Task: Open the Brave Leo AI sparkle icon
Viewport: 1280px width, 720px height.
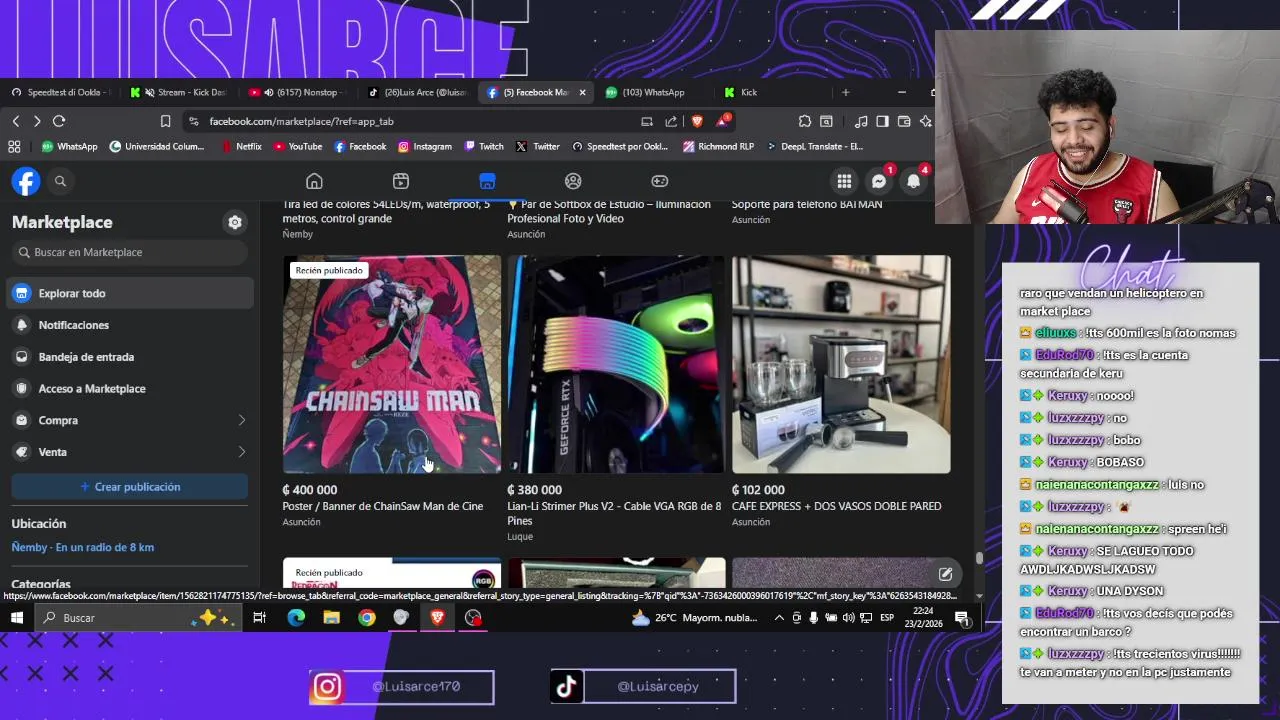Action: click(x=926, y=121)
